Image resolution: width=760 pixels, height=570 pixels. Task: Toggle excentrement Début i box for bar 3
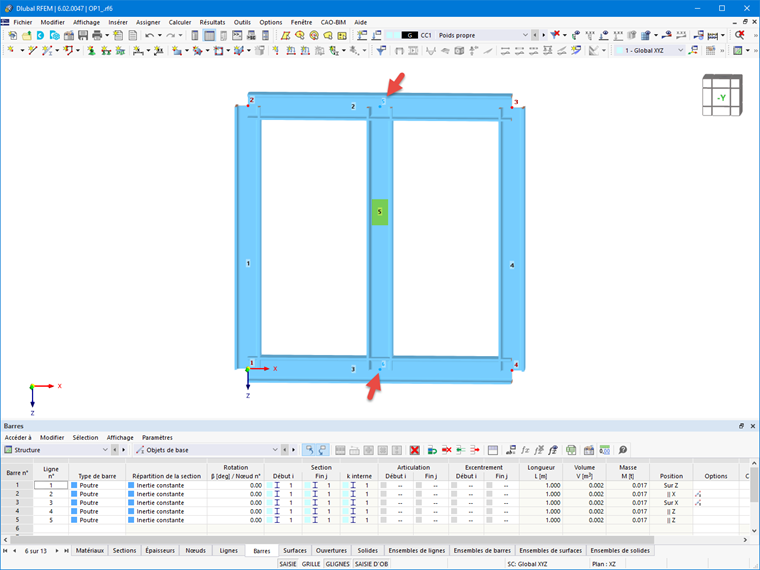coord(454,503)
